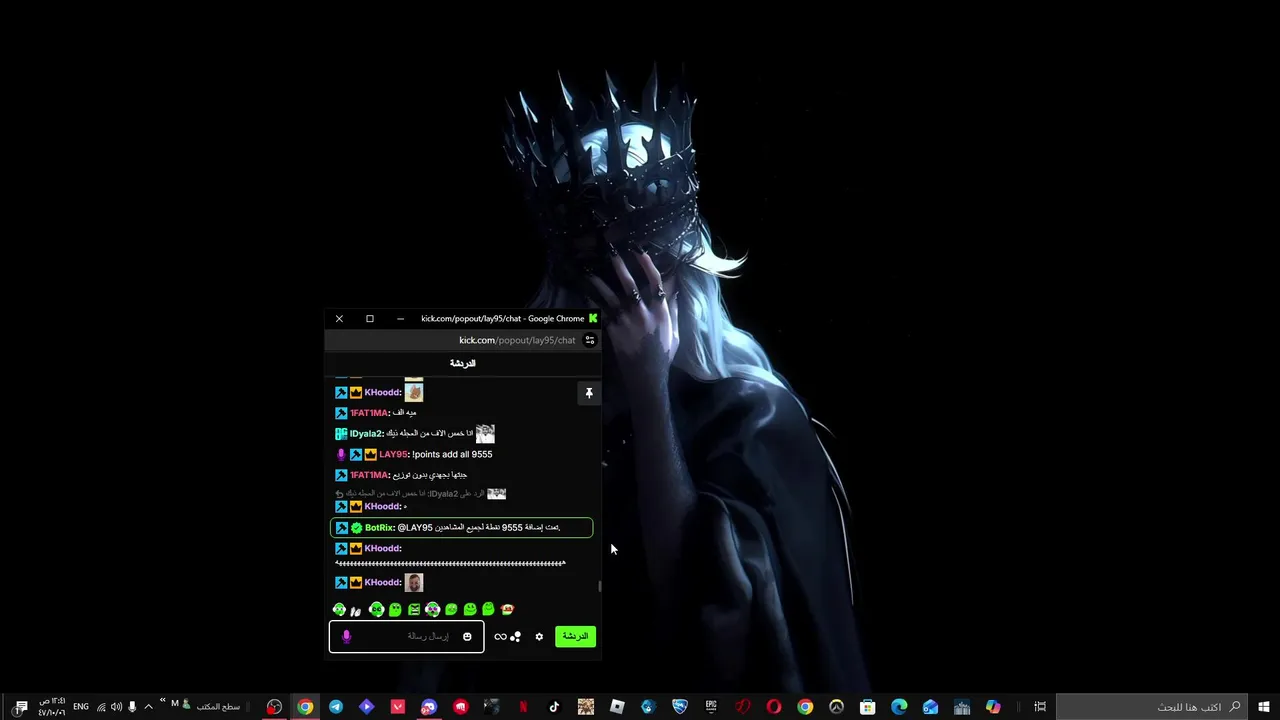Open 1FAT1MA username on the ميه الف message

click(368, 412)
